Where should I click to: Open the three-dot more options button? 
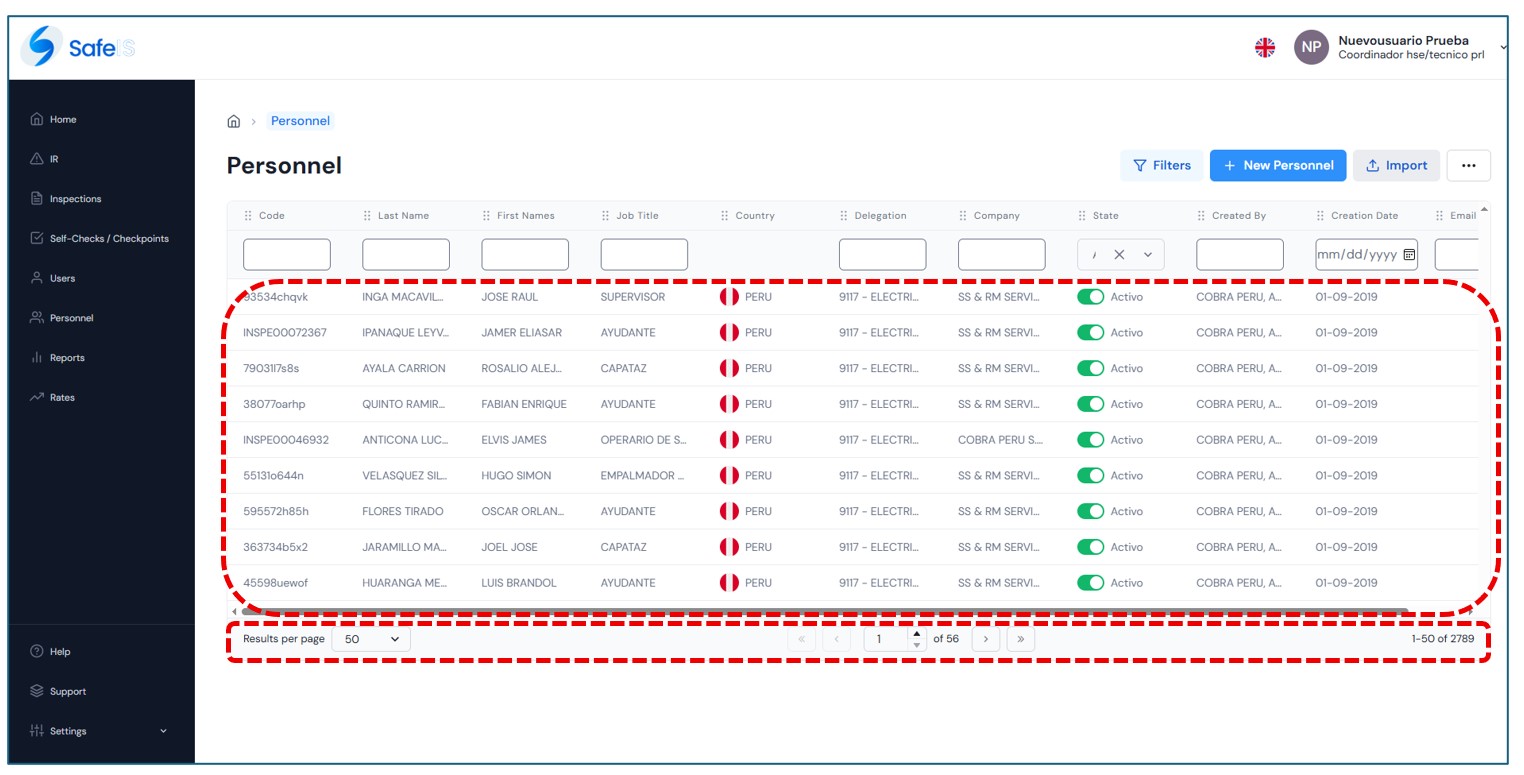pyautogui.click(x=1468, y=166)
